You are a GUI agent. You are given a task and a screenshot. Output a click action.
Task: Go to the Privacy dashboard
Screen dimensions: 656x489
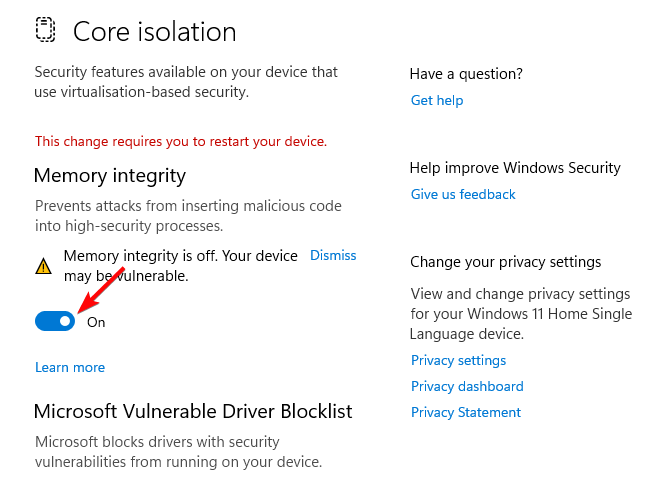467,386
